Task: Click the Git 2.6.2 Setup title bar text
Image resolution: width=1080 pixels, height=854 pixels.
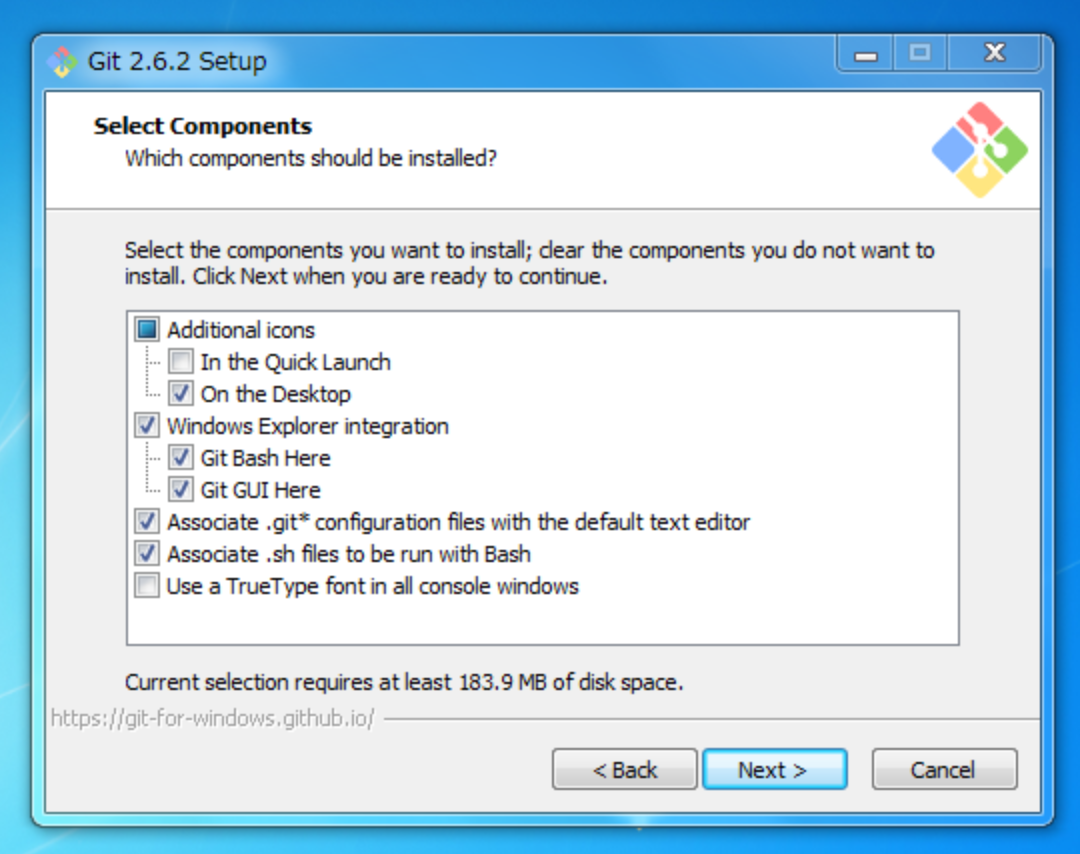Action: (177, 61)
